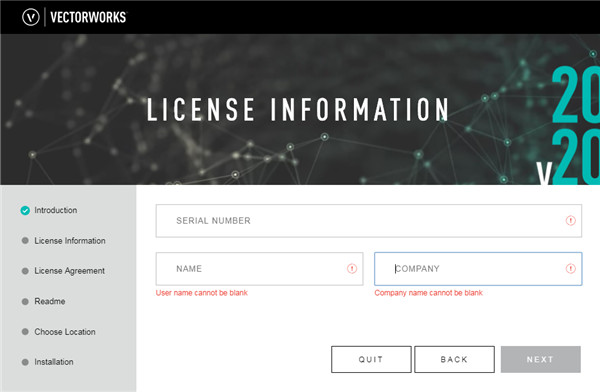Click the Serial Number error warning icon
This screenshot has height=392, width=600.
coord(571,220)
